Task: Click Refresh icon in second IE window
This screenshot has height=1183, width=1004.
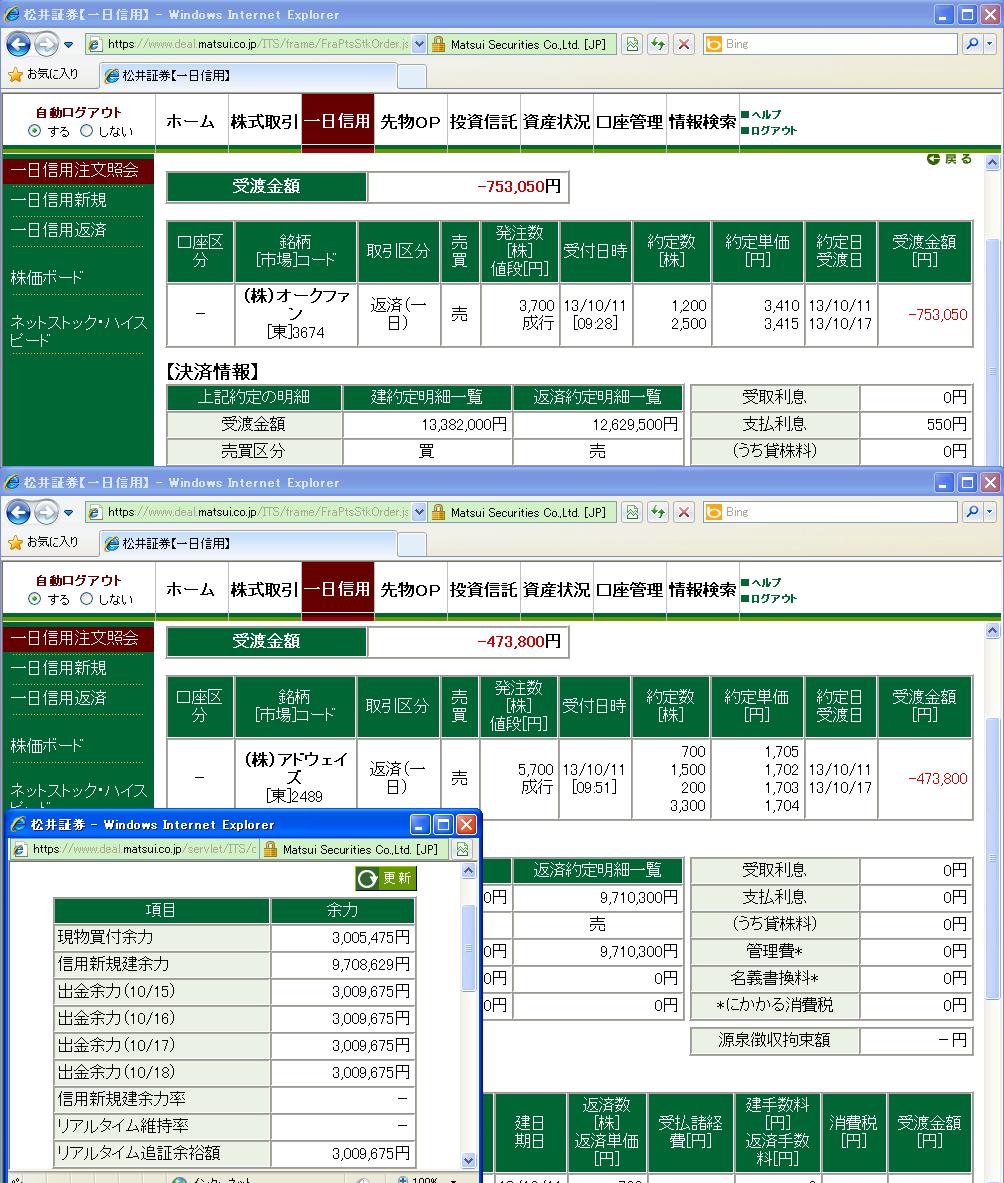Action: [x=658, y=512]
